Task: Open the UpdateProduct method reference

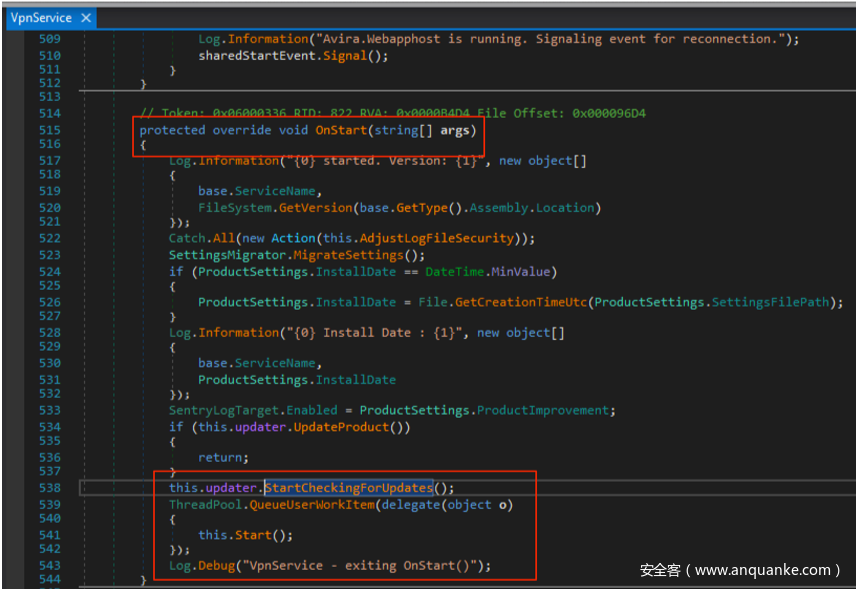Action: 346,427
